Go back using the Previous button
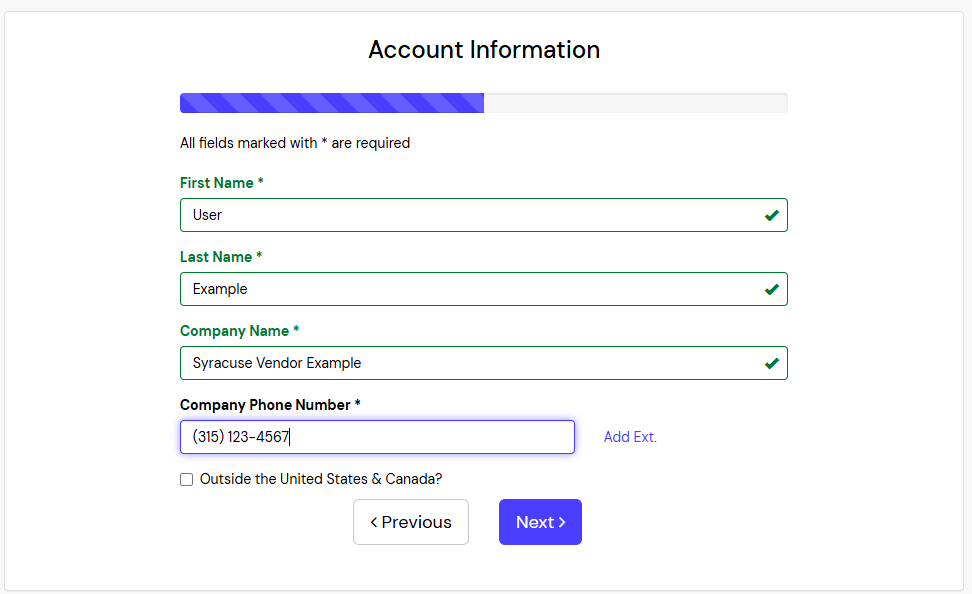Screen dimensions: 972x594 410,521
